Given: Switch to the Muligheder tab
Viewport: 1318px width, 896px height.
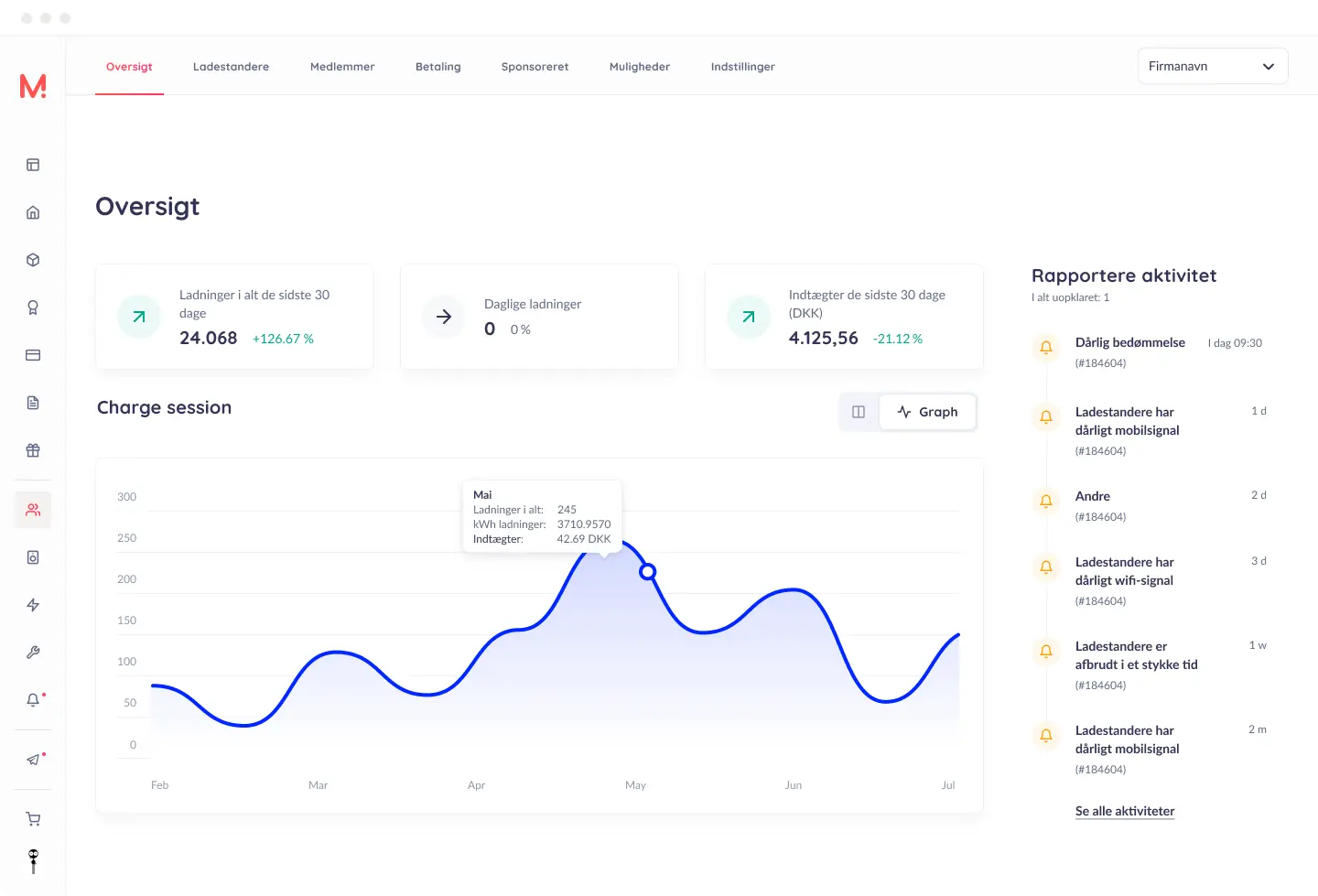Looking at the screenshot, I should click(640, 67).
